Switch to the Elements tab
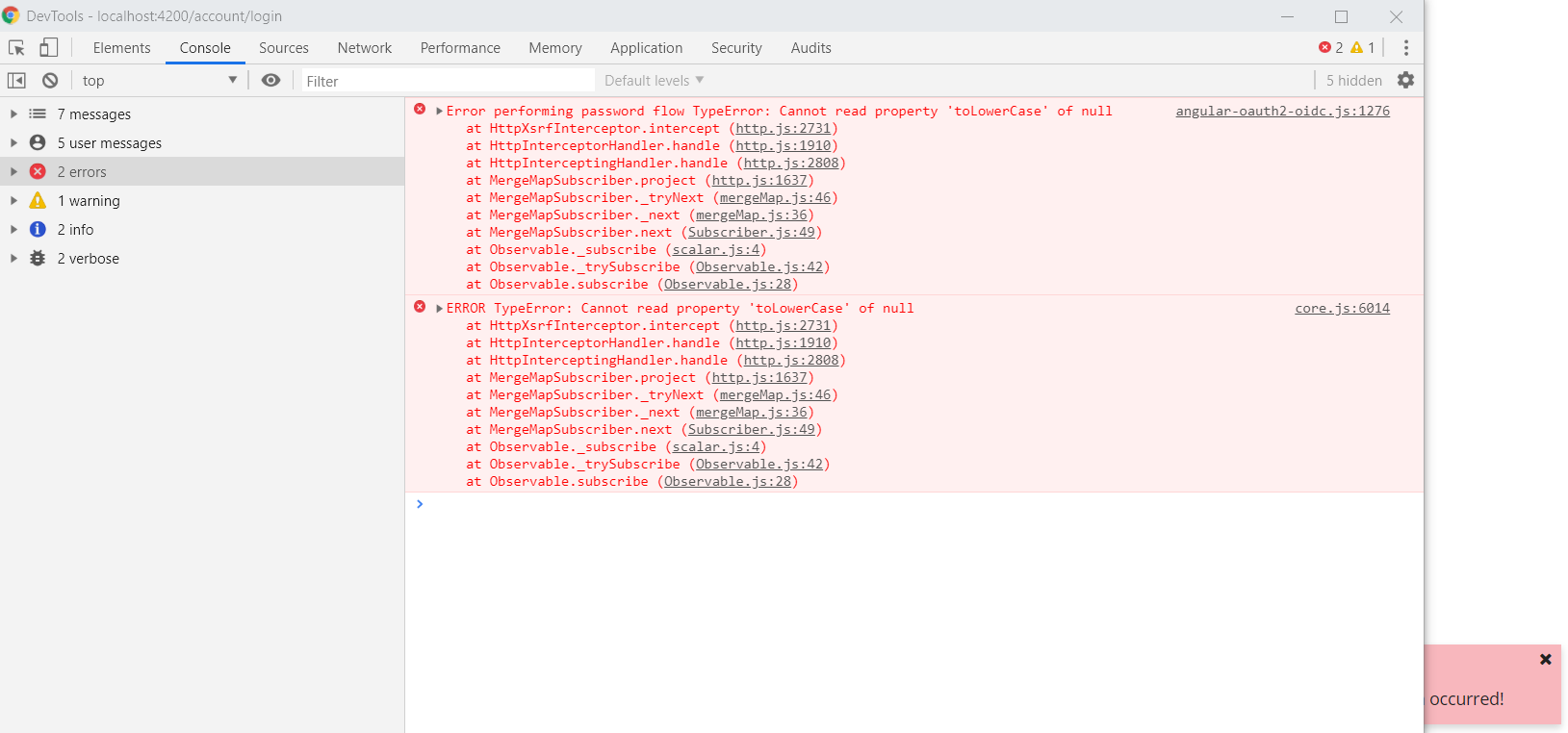The image size is (1568, 733). (122, 48)
